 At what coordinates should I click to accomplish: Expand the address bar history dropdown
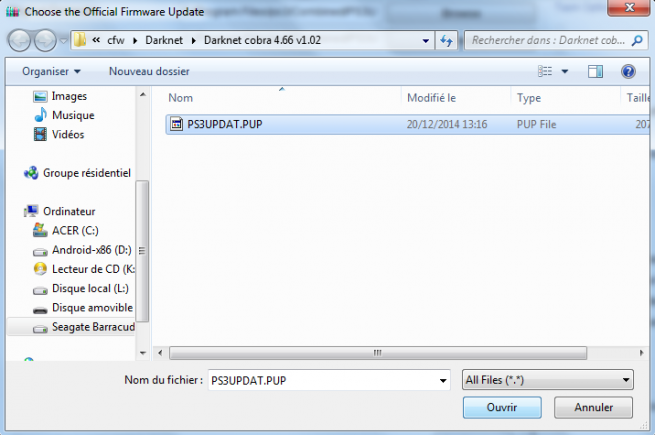coord(426,41)
